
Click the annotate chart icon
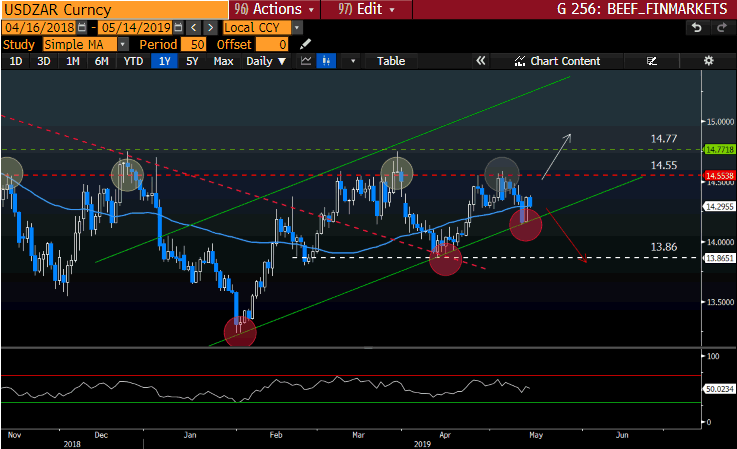652,61
